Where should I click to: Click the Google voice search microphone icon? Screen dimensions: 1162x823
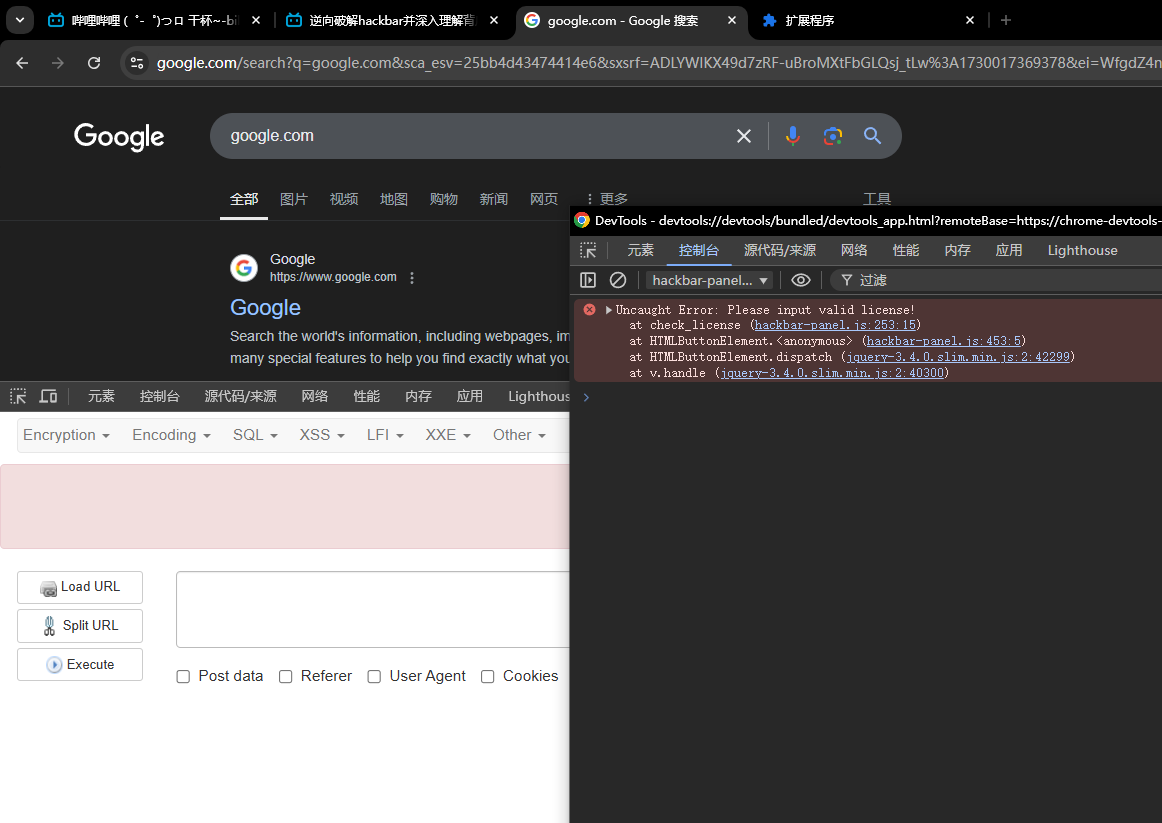point(792,136)
